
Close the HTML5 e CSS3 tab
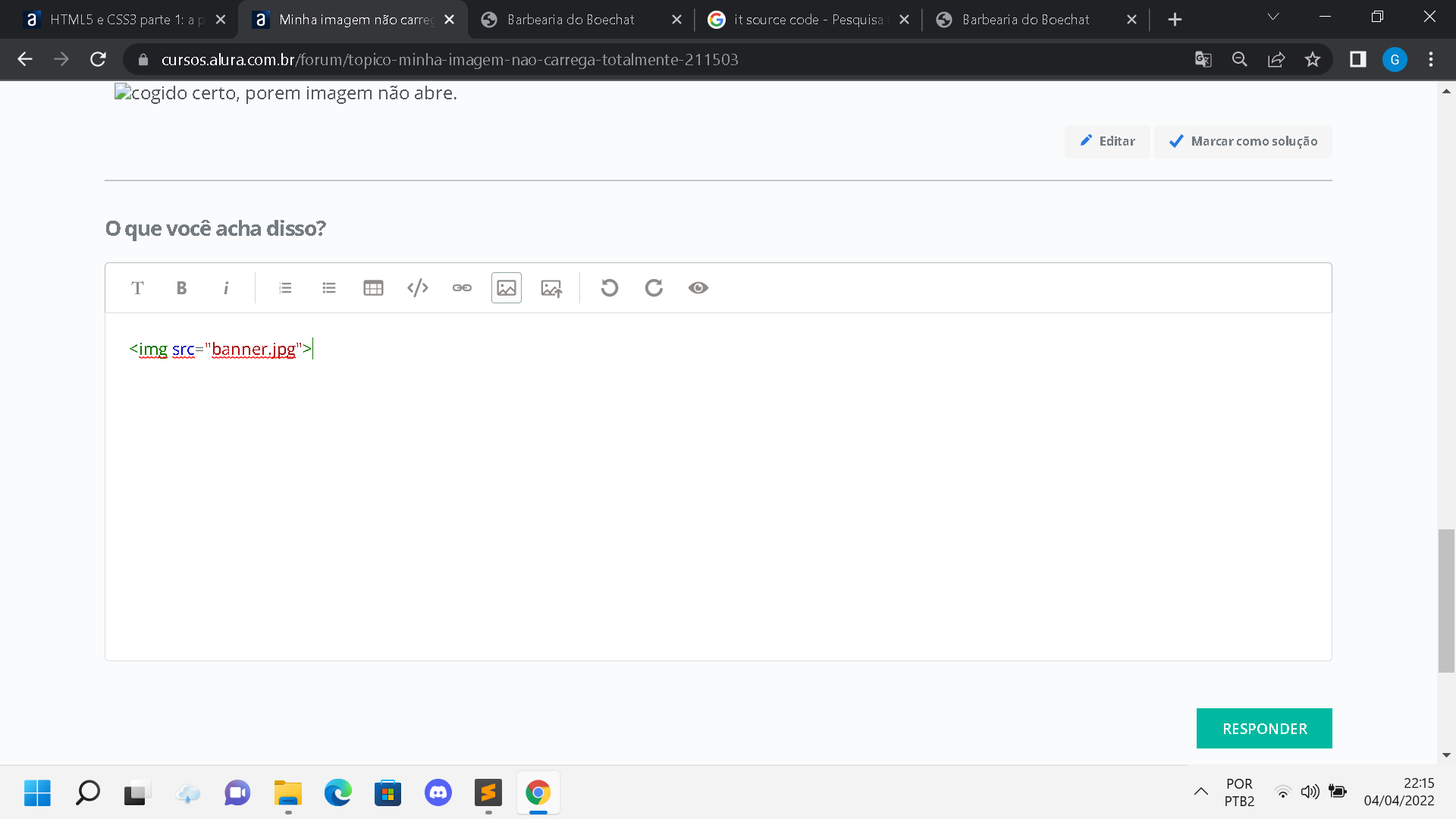[221, 20]
